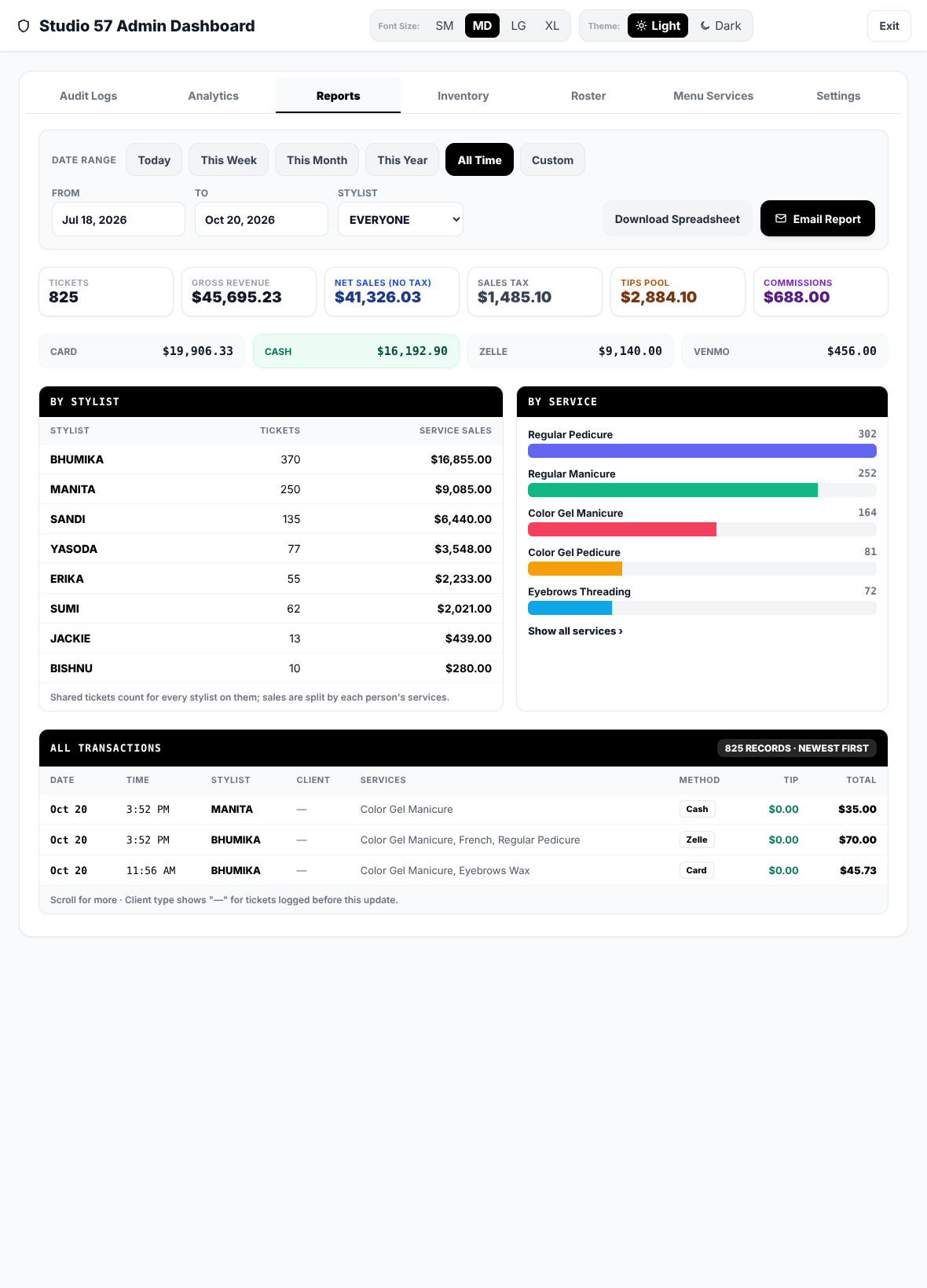Viewport: 927px width, 1288px height.
Task: Open the Inventory tab
Action: [463, 96]
